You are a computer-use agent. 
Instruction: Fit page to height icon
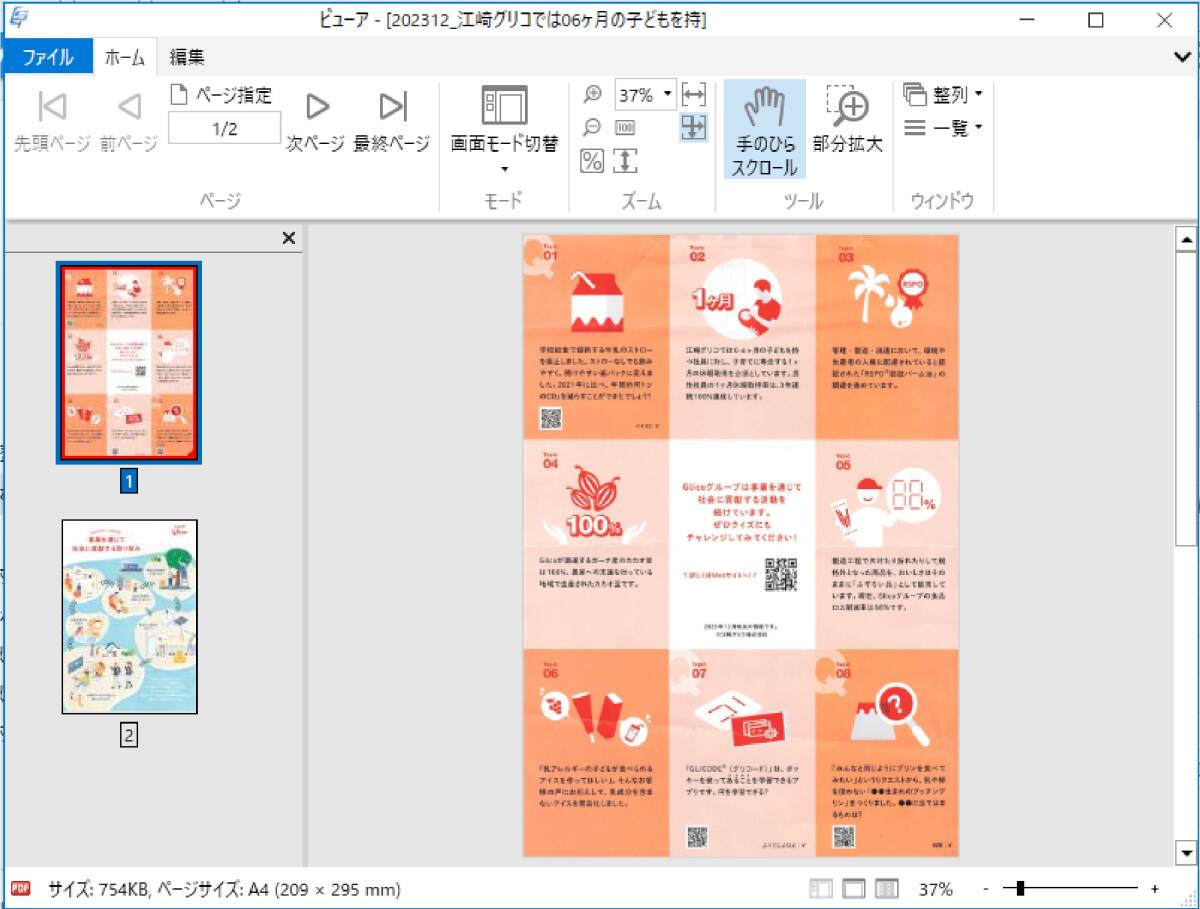[x=625, y=160]
